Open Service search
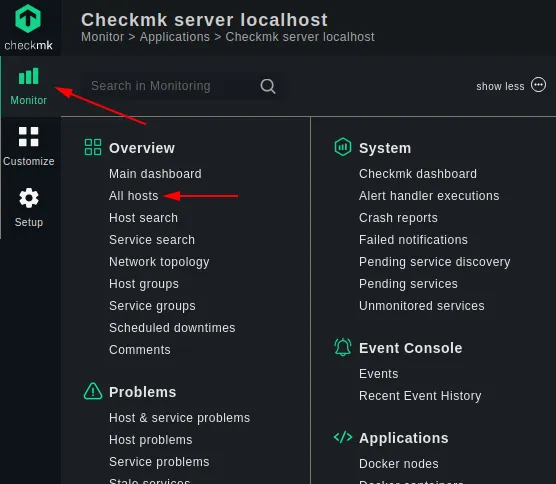The width and height of the screenshot is (556, 484). 152,240
